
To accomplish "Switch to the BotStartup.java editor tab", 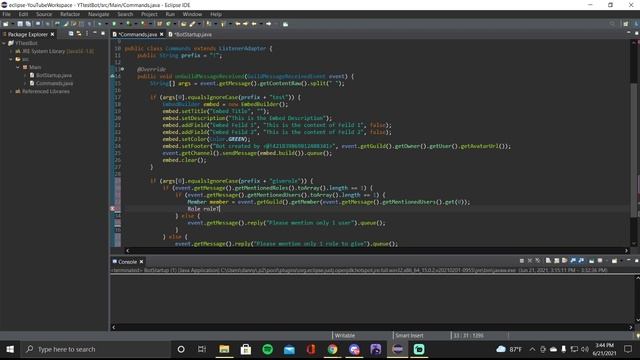I will tap(190, 34).
